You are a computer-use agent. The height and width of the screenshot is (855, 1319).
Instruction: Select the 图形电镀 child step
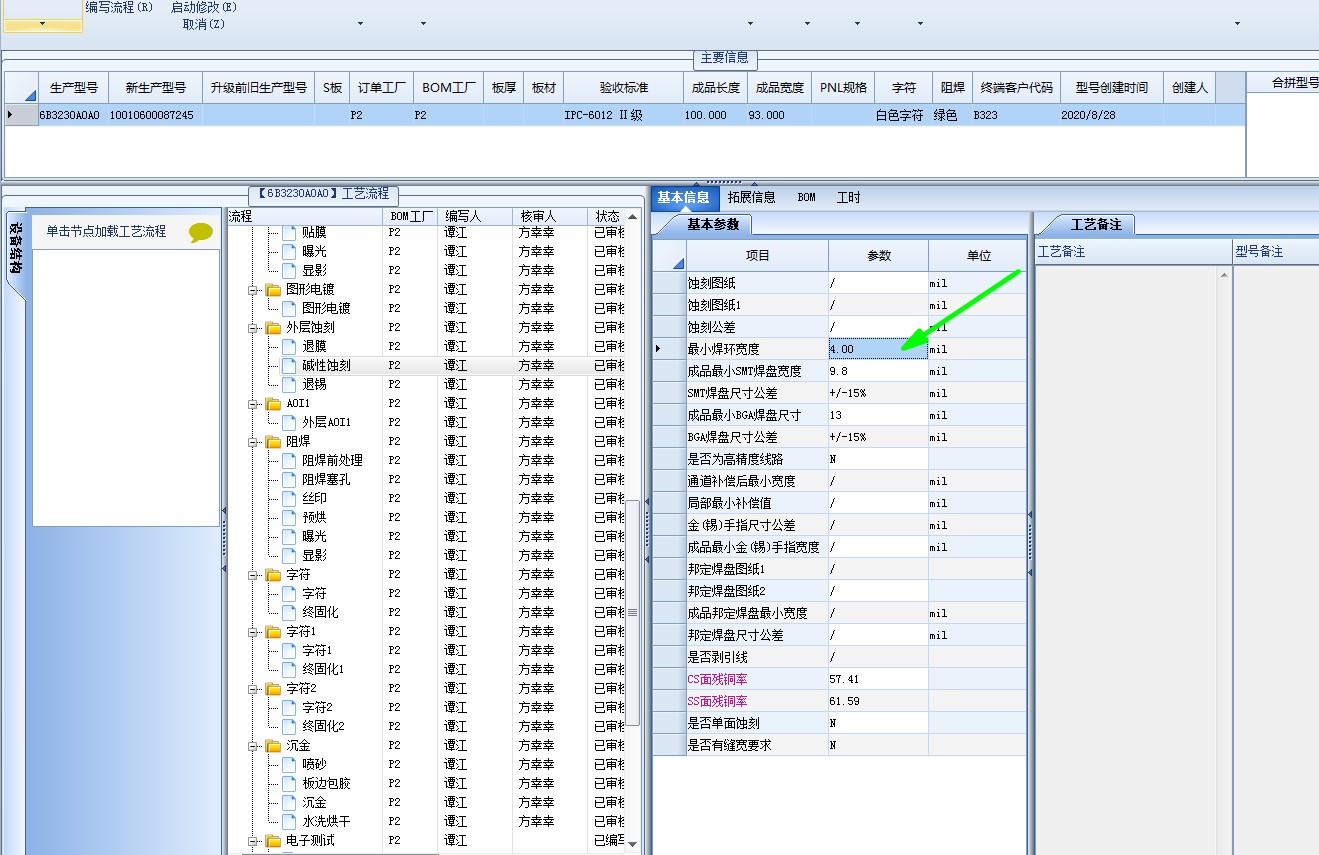click(x=326, y=309)
